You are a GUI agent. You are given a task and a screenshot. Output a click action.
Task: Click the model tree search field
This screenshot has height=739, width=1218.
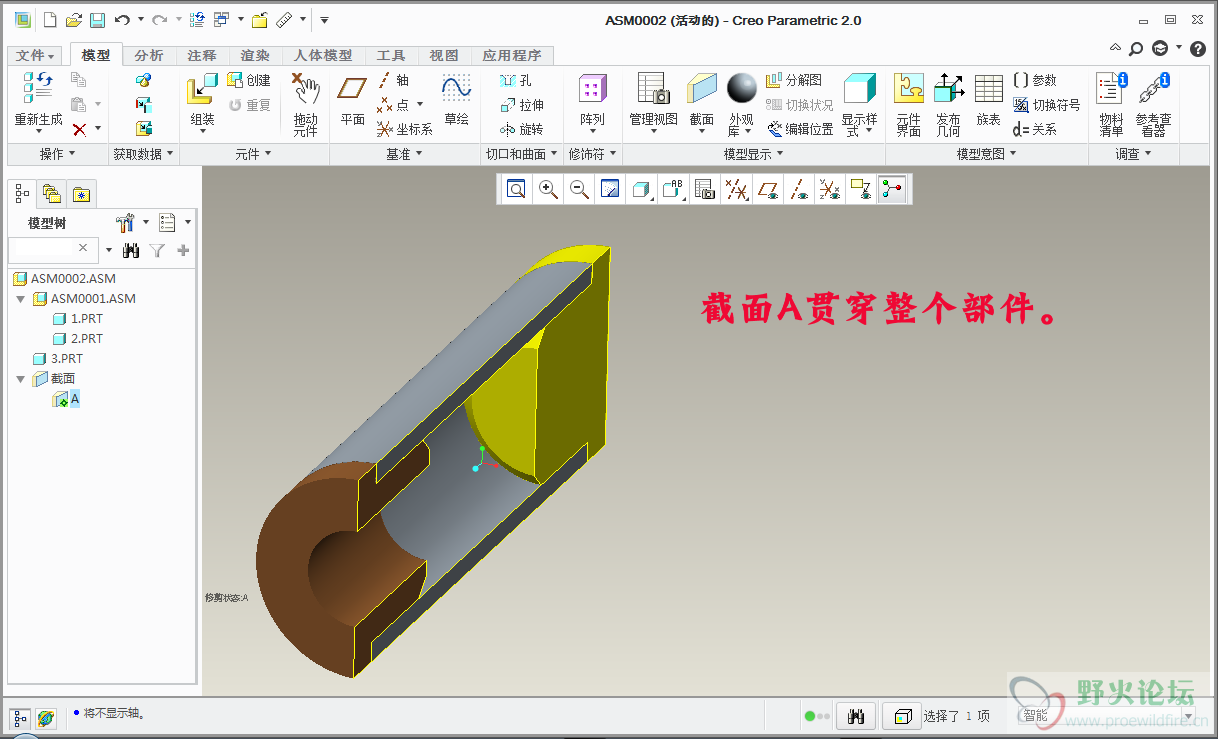tap(53, 249)
